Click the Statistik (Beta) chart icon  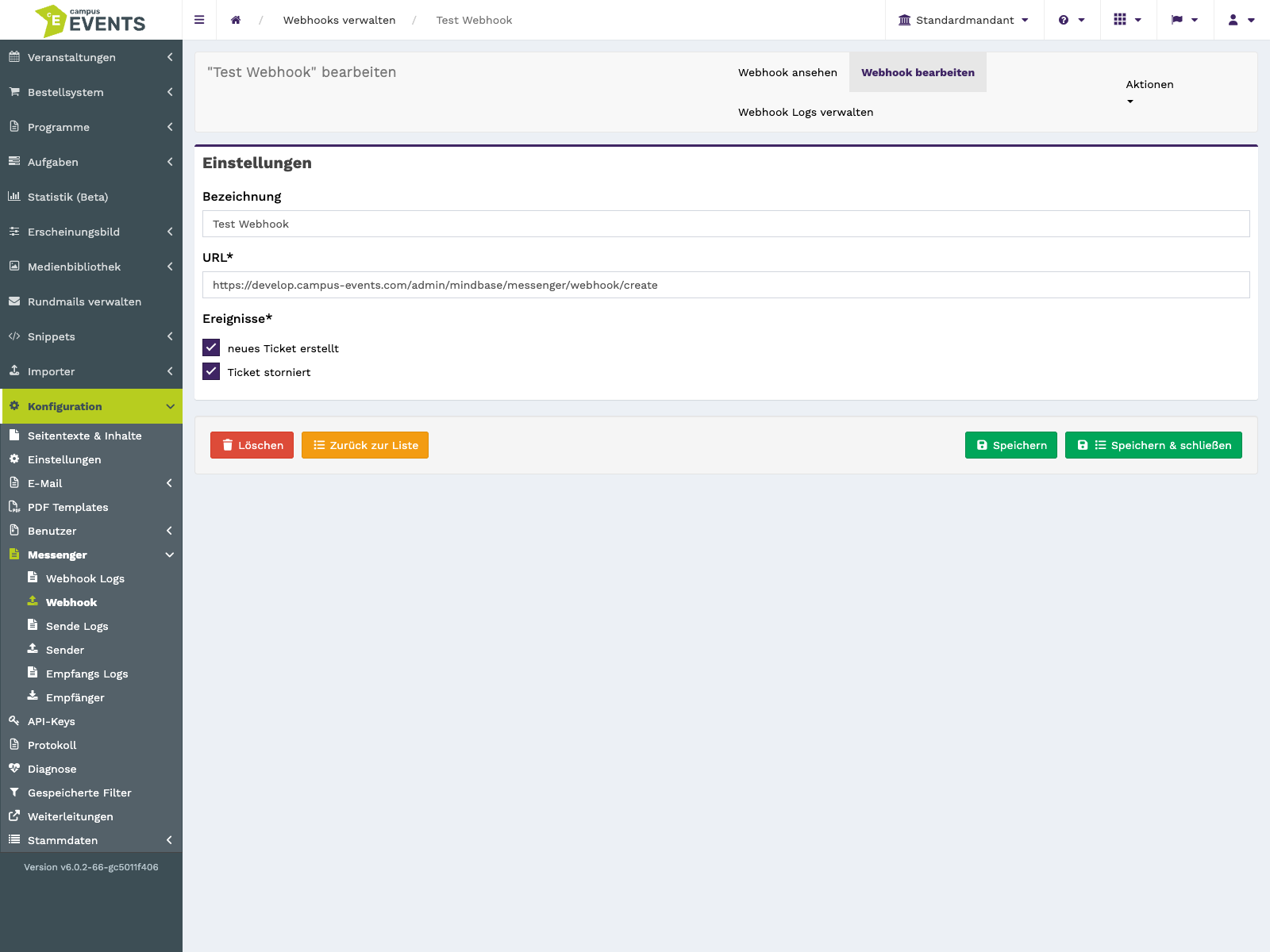14,196
